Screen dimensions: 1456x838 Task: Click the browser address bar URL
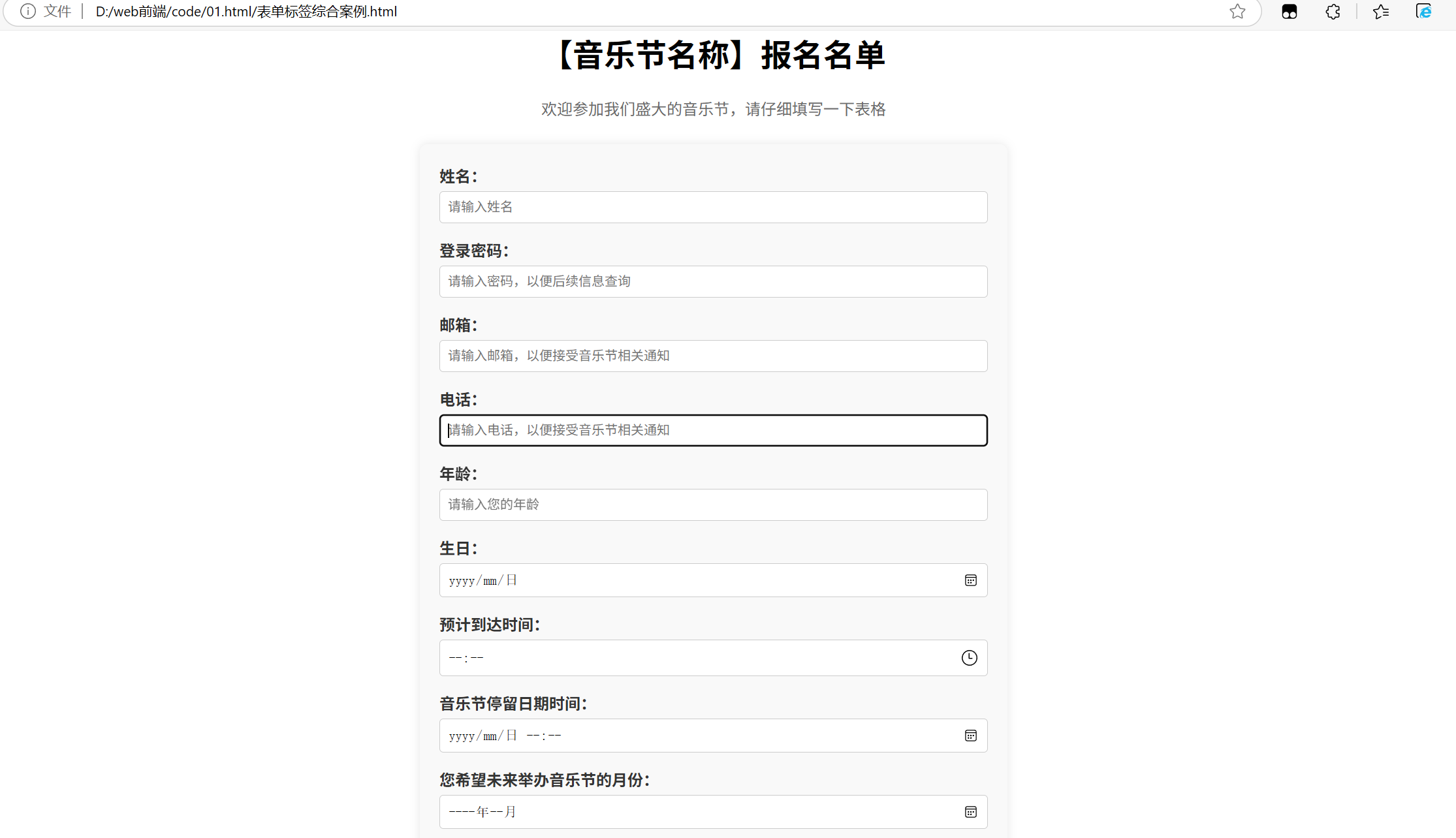pos(245,11)
